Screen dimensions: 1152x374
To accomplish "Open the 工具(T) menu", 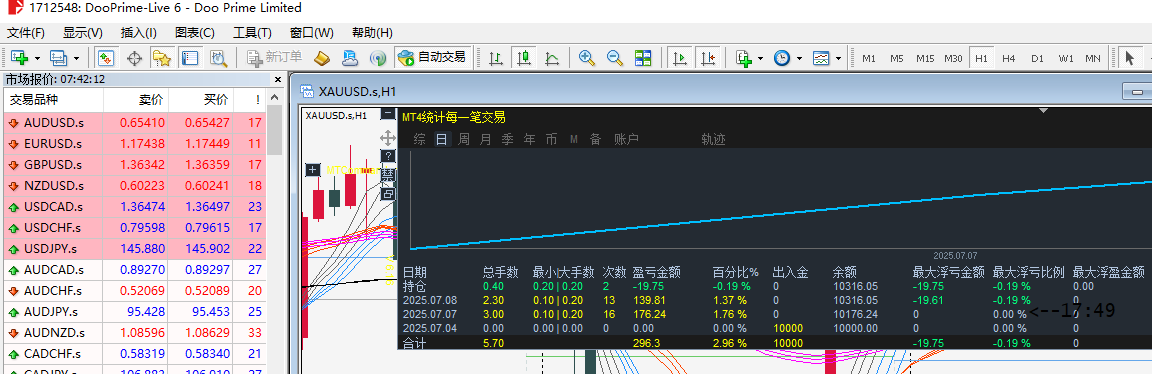I will pos(252,33).
